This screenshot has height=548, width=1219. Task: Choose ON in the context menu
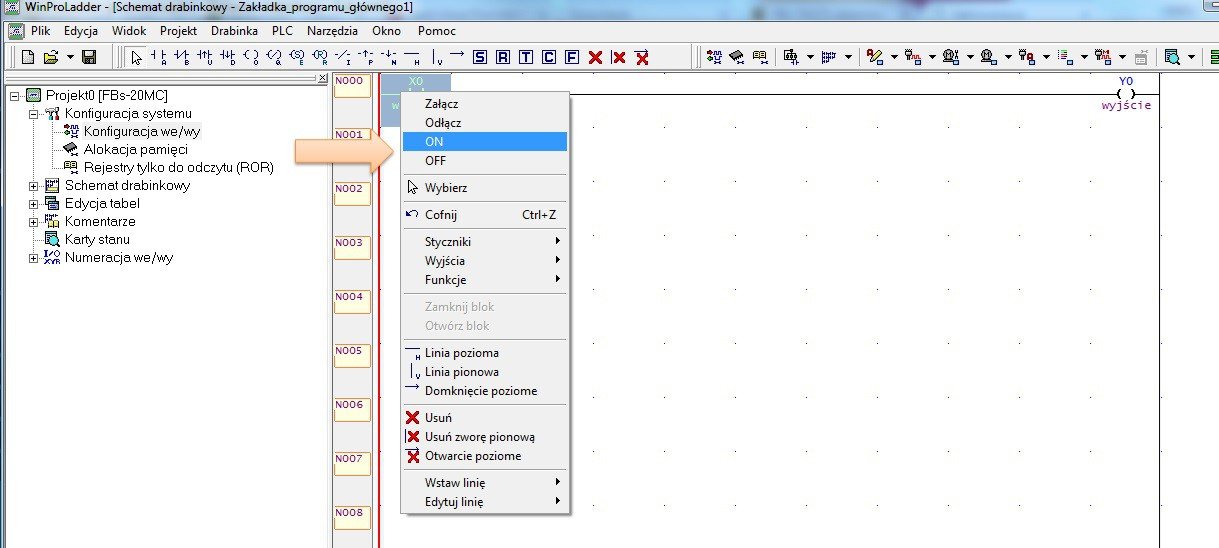[x=484, y=142]
